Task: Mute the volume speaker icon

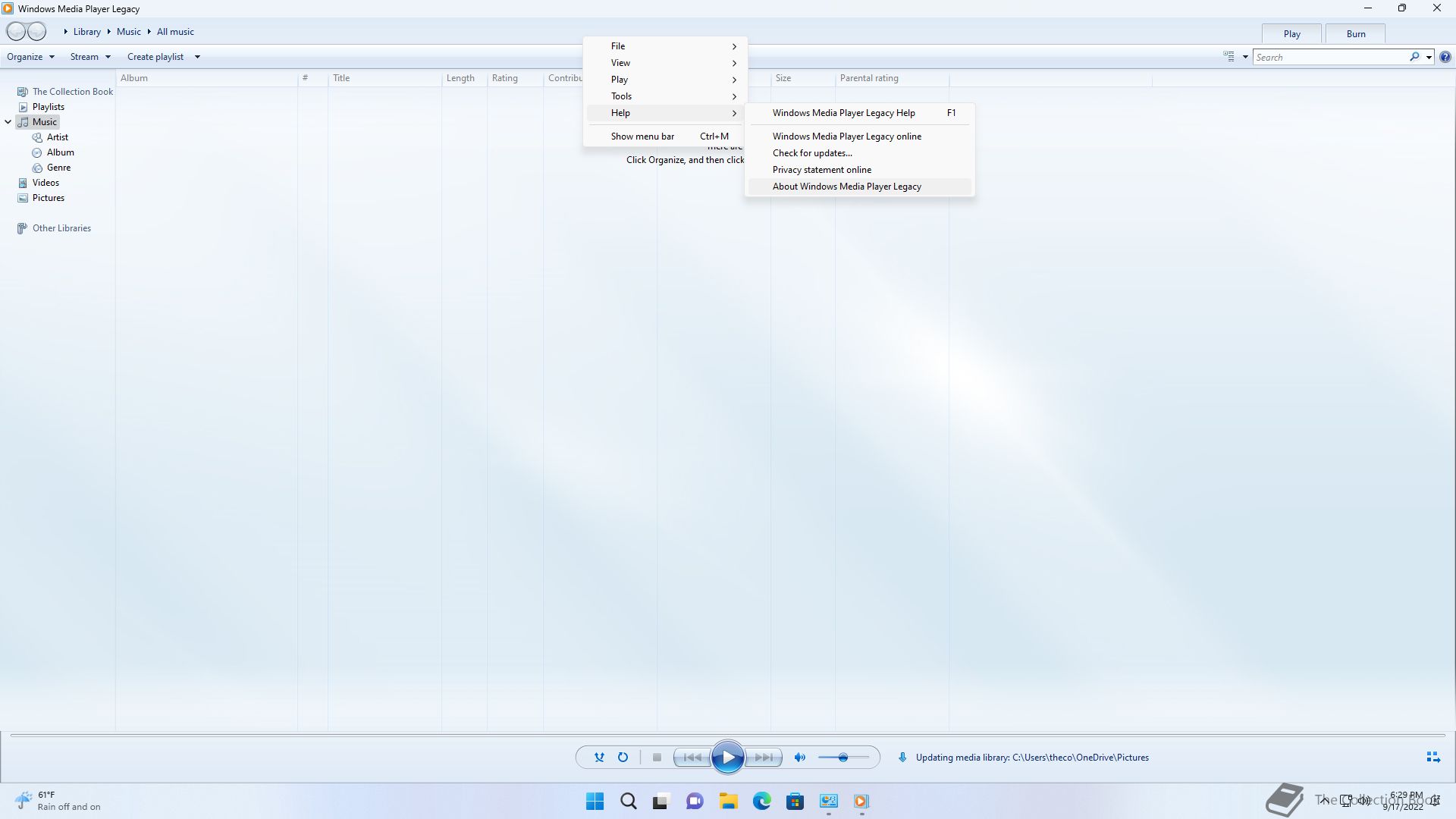Action: click(799, 757)
